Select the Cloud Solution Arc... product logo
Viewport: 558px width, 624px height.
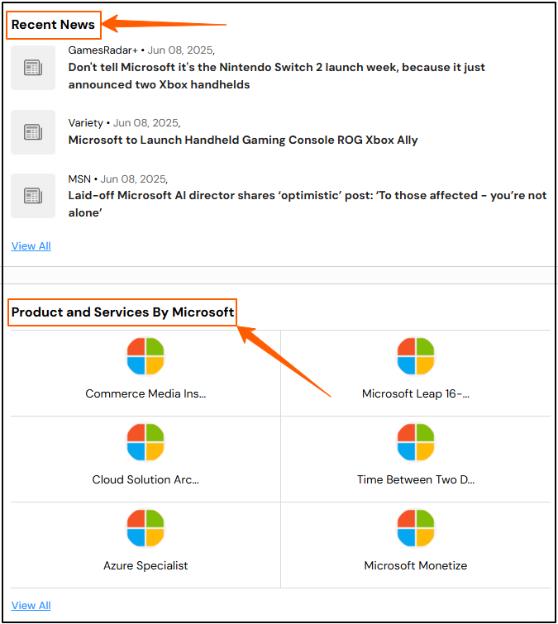pyautogui.click(x=145, y=442)
